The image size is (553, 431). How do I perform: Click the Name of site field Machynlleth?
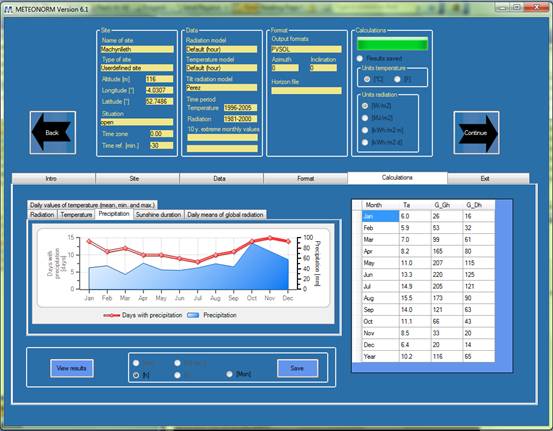[137, 49]
